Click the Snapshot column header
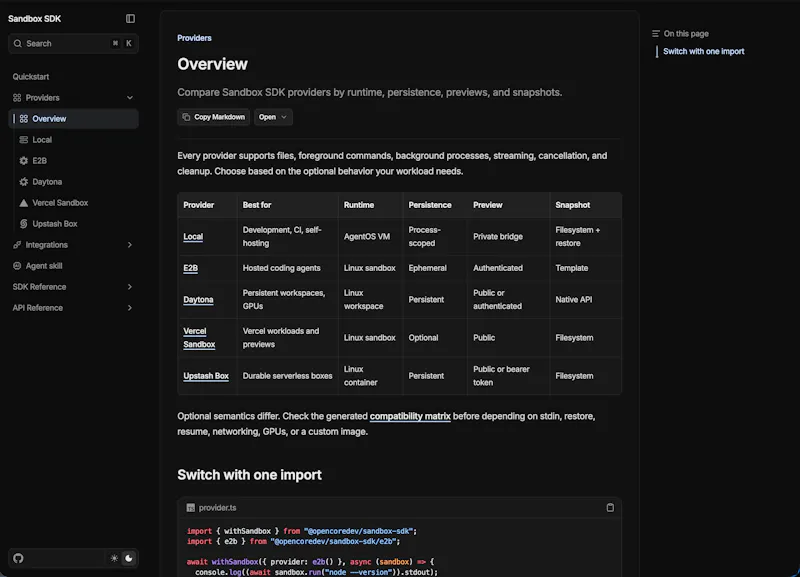This screenshot has height=577, width=800. coord(572,205)
